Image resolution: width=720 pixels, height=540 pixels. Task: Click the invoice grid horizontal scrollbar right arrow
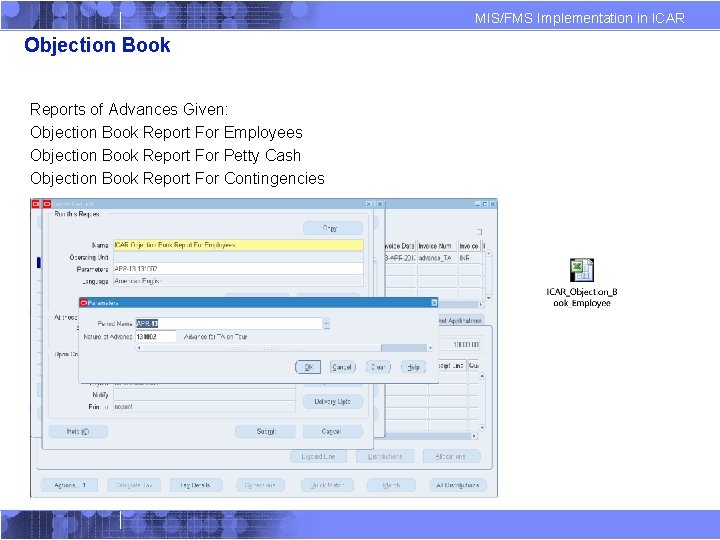coord(481,304)
